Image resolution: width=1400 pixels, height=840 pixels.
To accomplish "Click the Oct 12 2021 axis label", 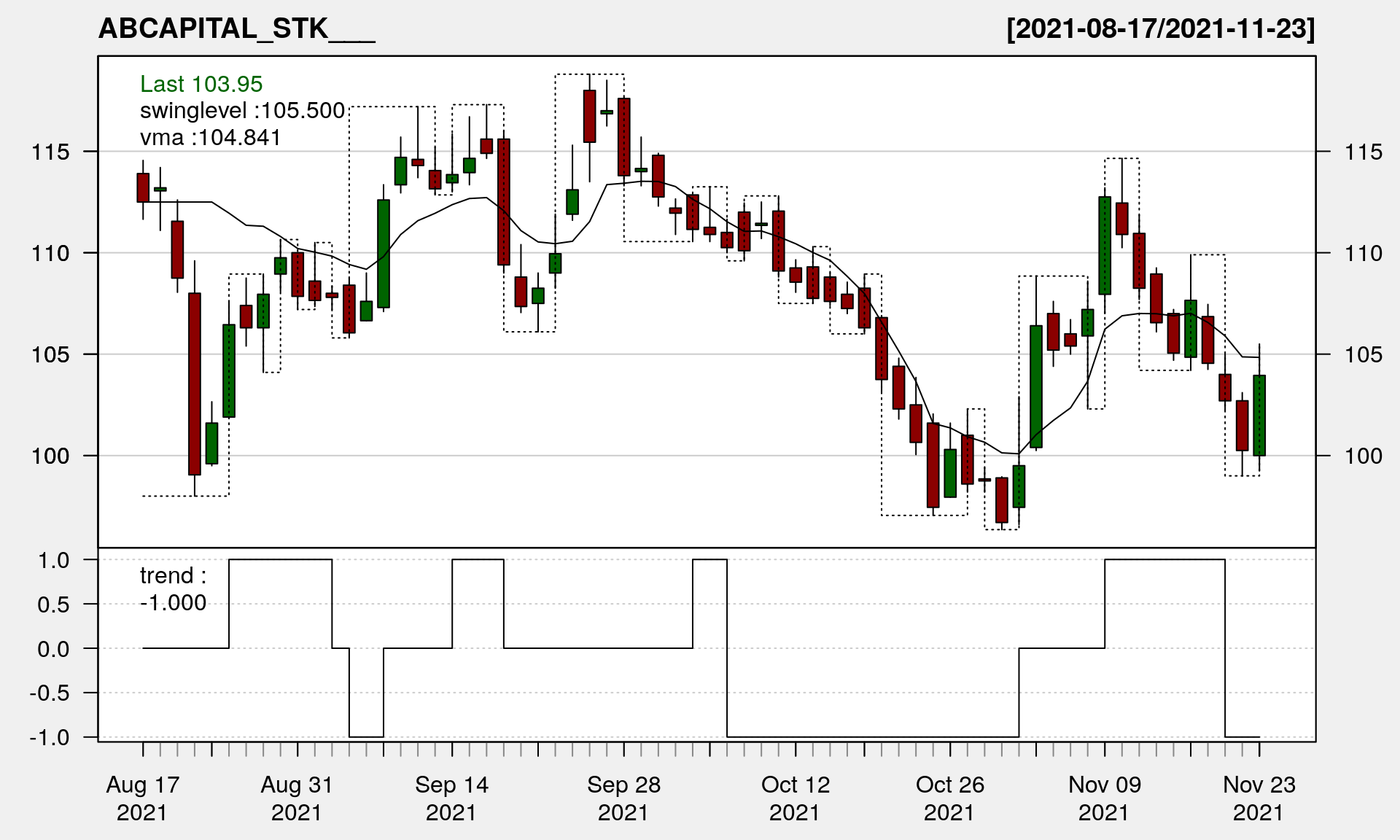I will (x=796, y=798).
